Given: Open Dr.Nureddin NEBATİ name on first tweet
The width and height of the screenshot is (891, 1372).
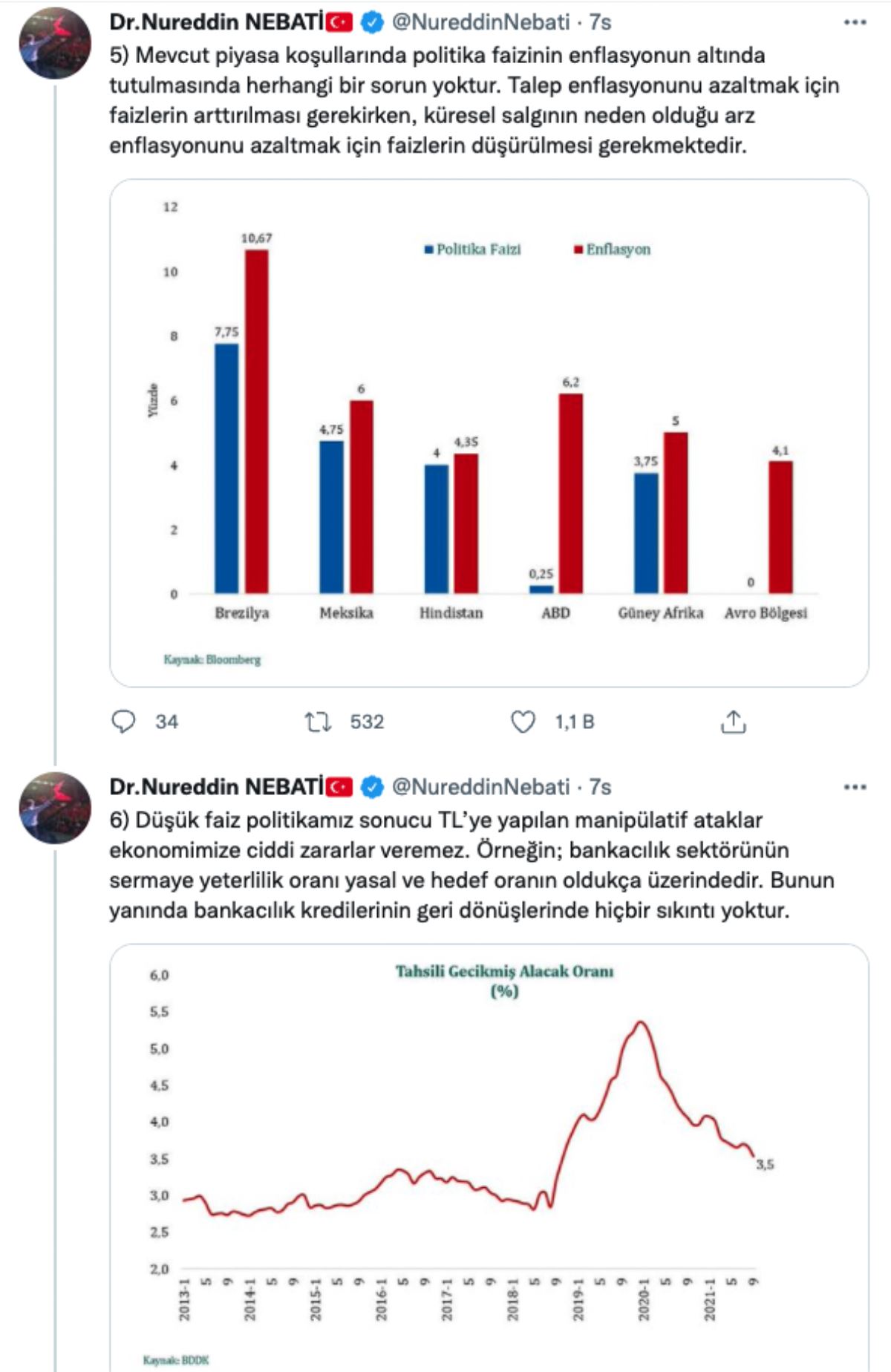Looking at the screenshot, I should coord(216,22).
